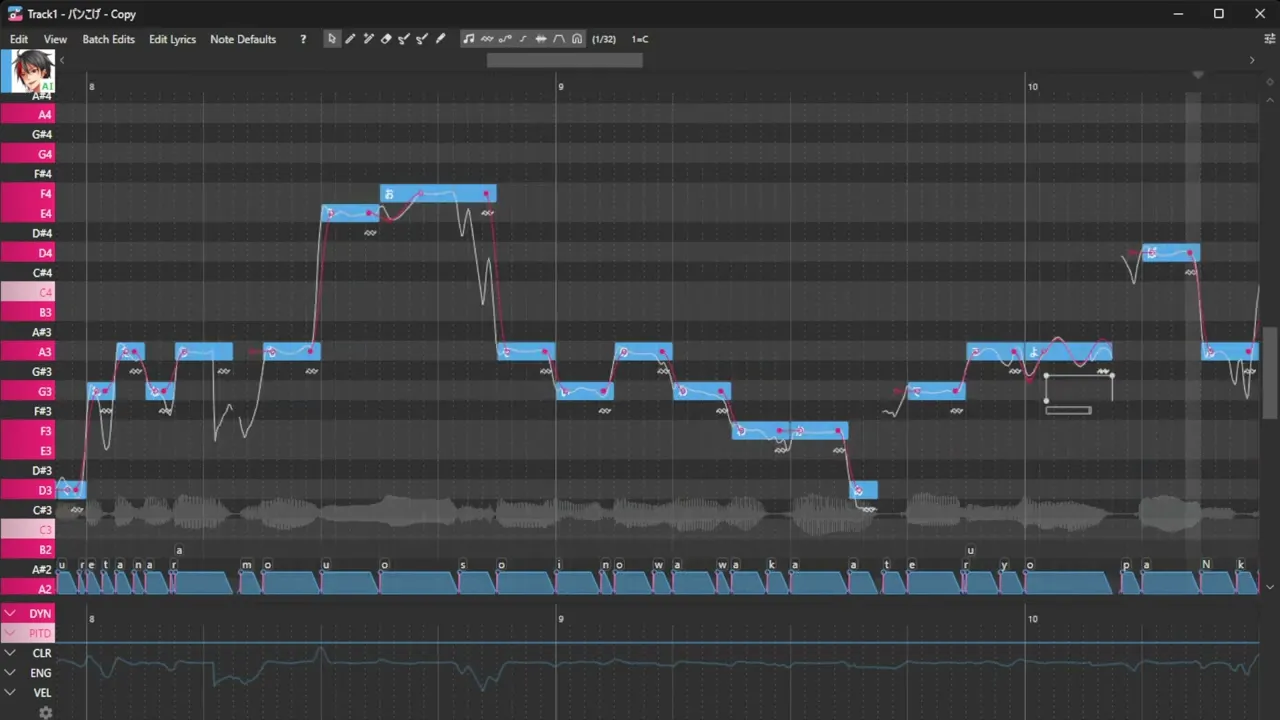1280x720 pixels.
Task: Click the B3 piano key
Action: (28, 312)
